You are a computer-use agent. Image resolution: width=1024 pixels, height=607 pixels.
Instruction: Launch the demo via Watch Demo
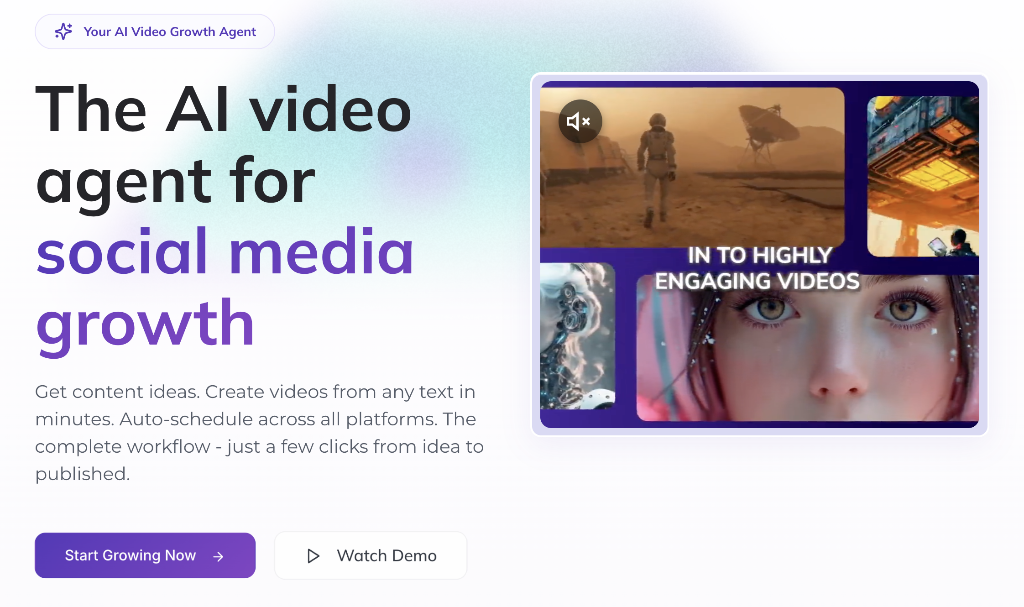click(370, 555)
